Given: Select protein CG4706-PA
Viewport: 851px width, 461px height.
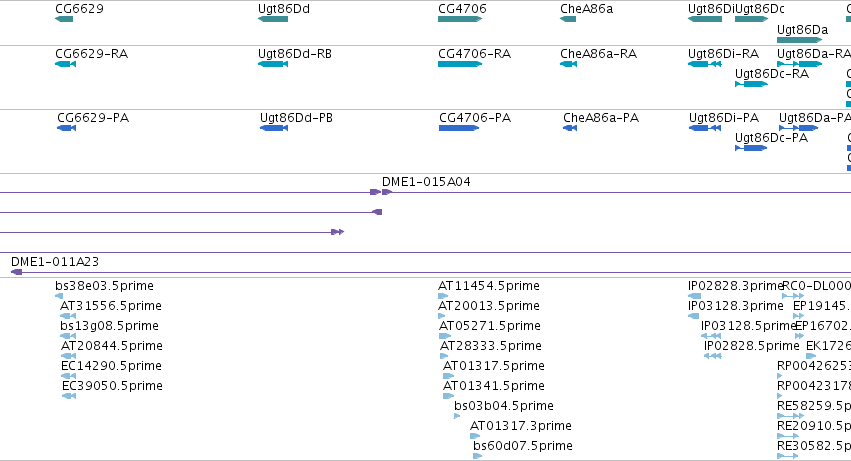Looking at the screenshot, I should pos(475,118).
